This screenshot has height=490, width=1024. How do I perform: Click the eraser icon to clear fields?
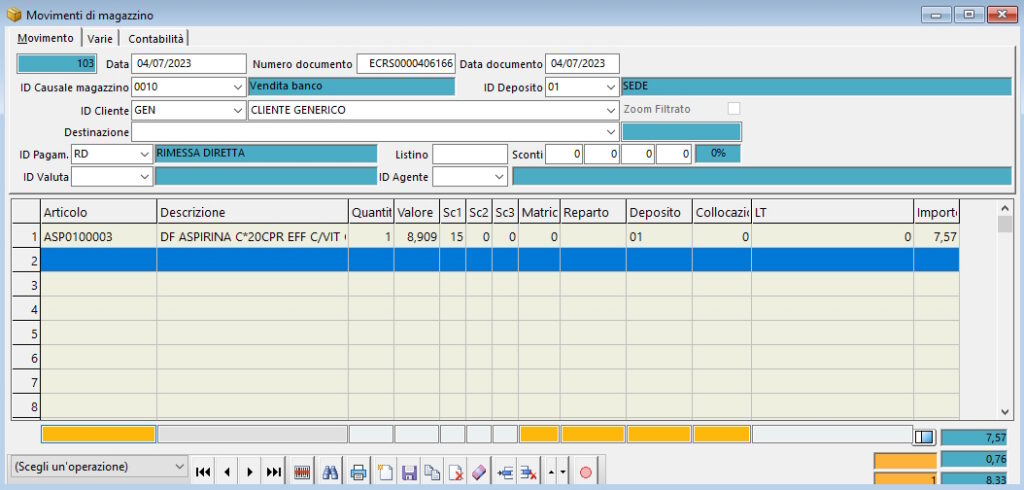[479, 471]
